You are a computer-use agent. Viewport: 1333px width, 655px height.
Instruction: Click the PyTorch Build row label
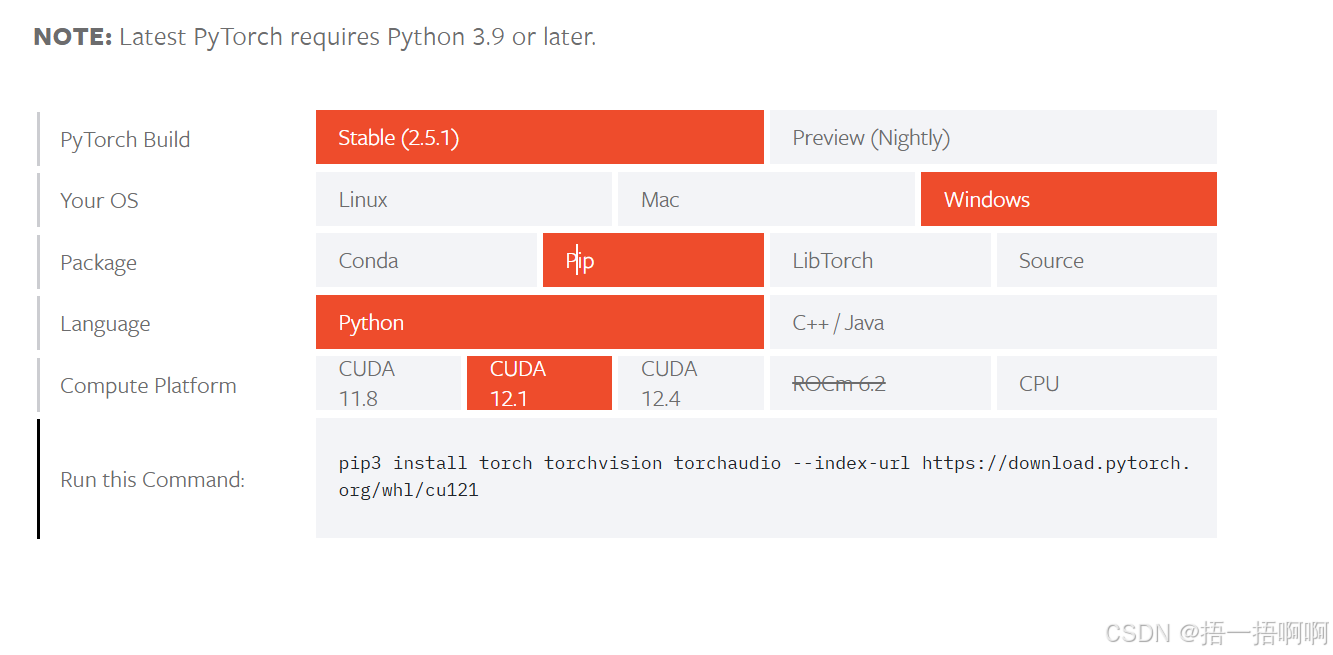pyautogui.click(x=125, y=139)
